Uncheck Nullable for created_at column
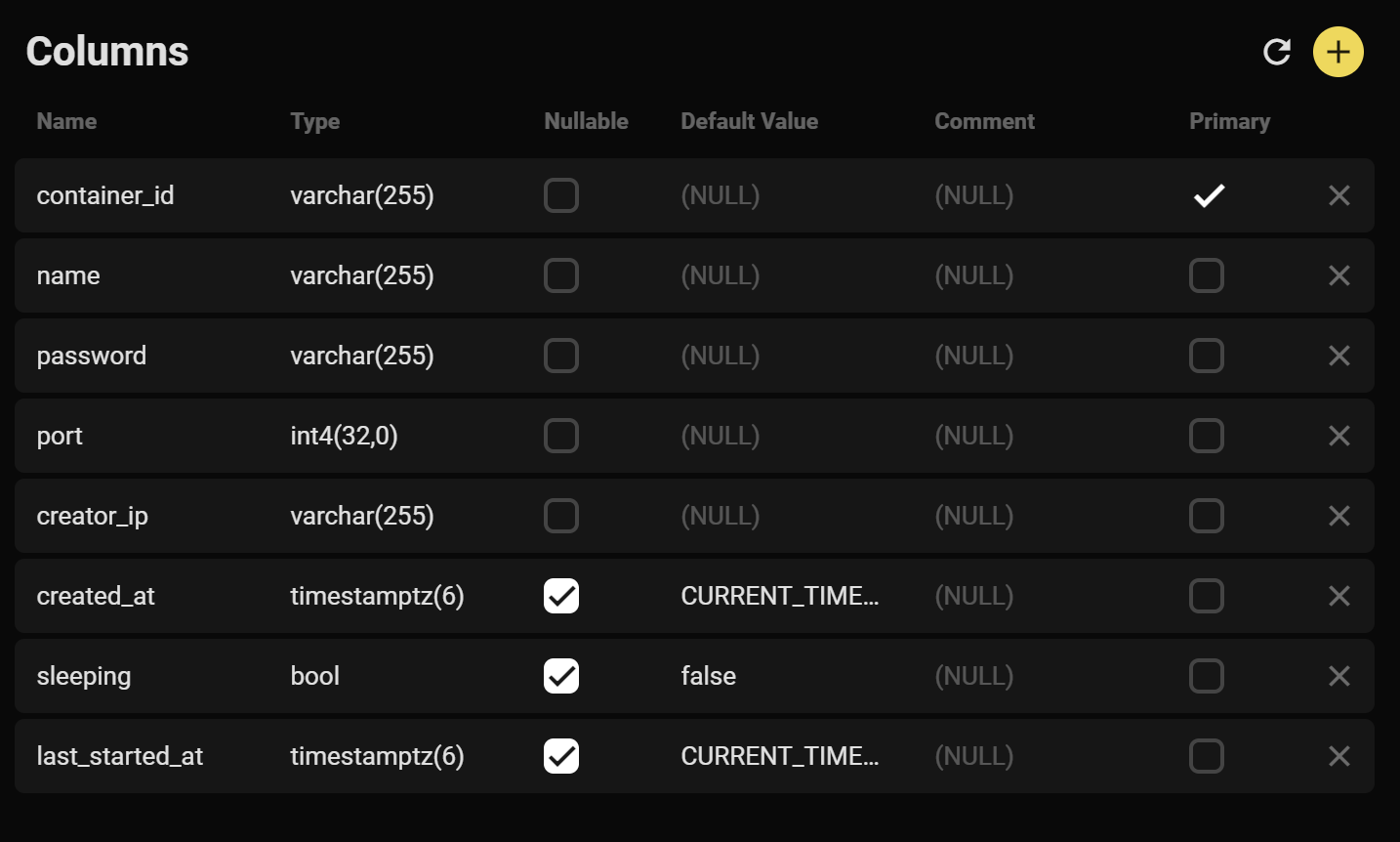The width and height of the screenshot is (1400, 842). (561, 596)
